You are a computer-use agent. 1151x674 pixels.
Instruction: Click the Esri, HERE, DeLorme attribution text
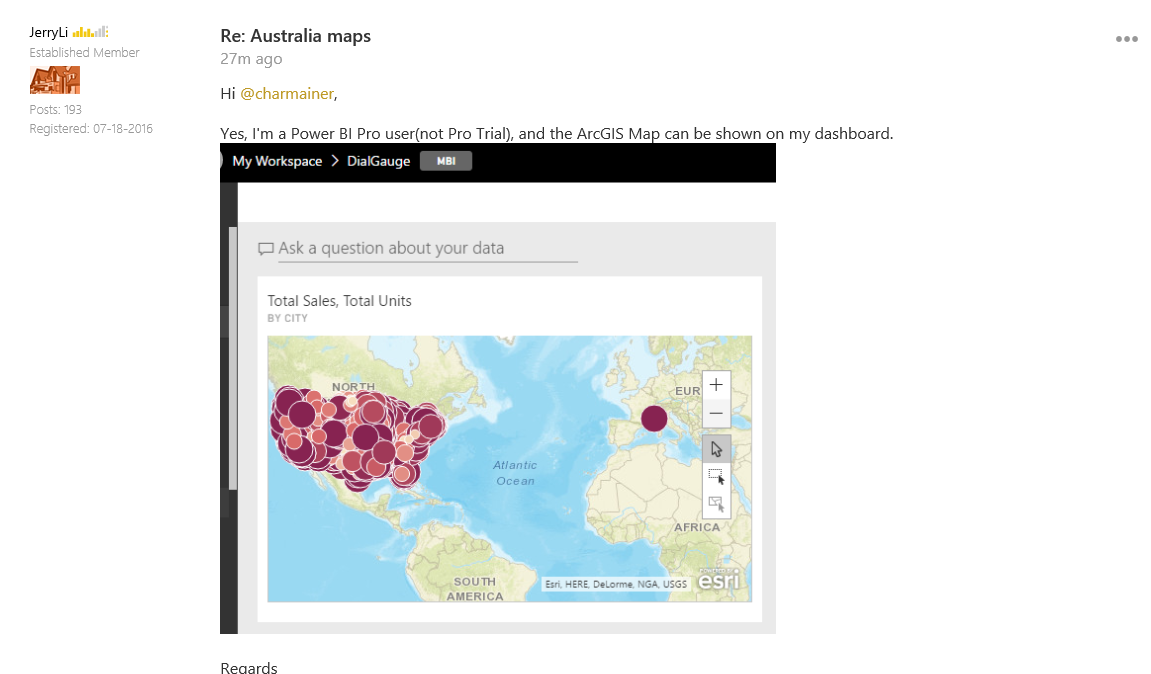click(616, 584)
